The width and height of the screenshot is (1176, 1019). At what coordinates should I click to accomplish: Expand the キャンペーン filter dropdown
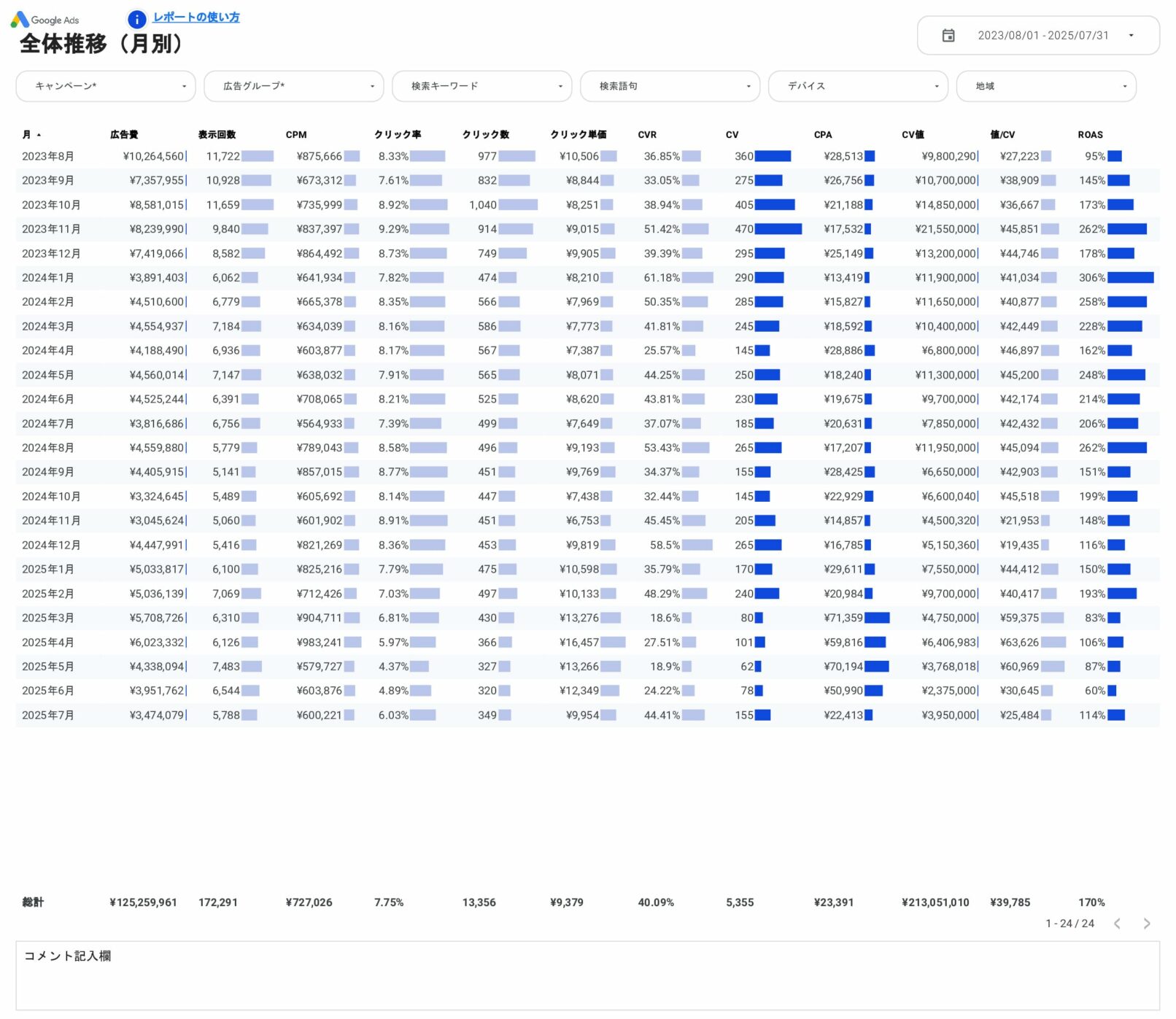[x=106, y=86]
